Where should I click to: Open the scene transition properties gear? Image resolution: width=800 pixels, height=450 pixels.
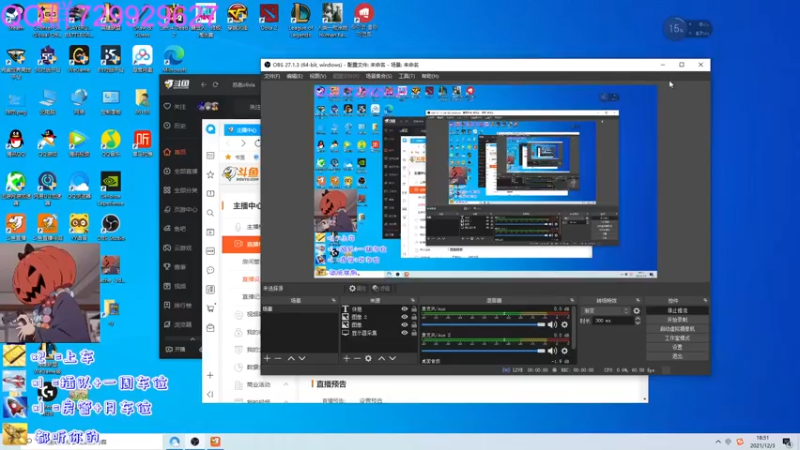click(x=636, y=311)
